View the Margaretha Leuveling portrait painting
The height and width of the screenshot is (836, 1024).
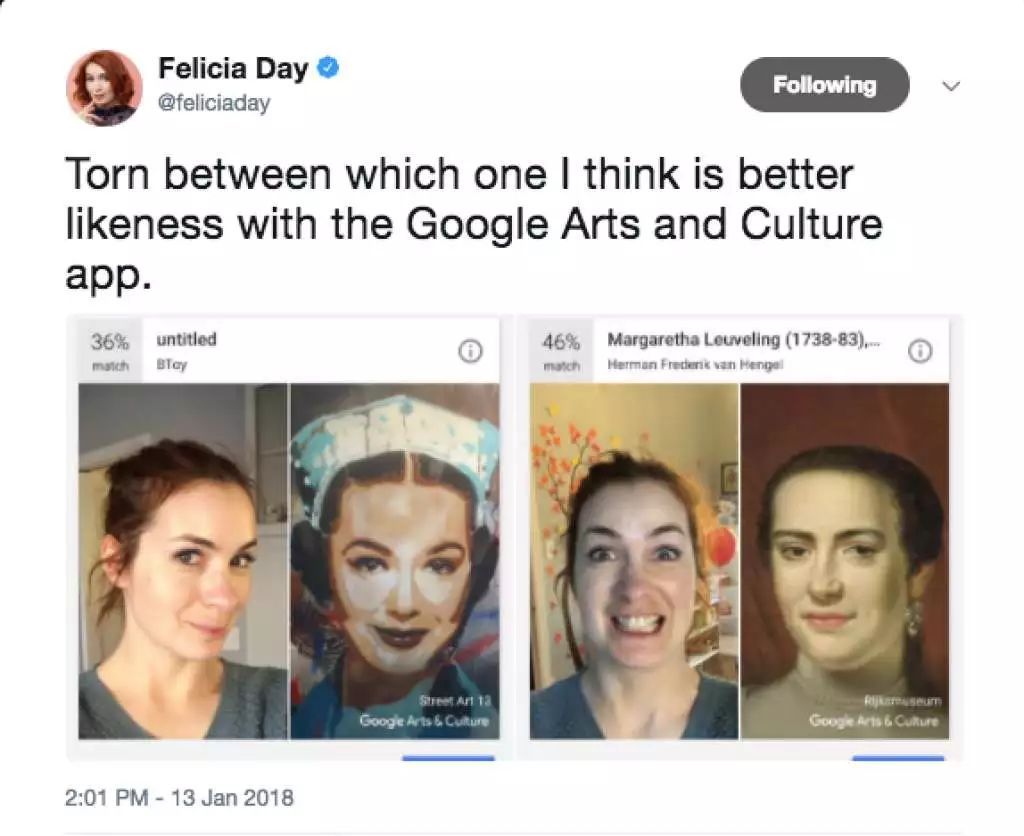(845, 560)
